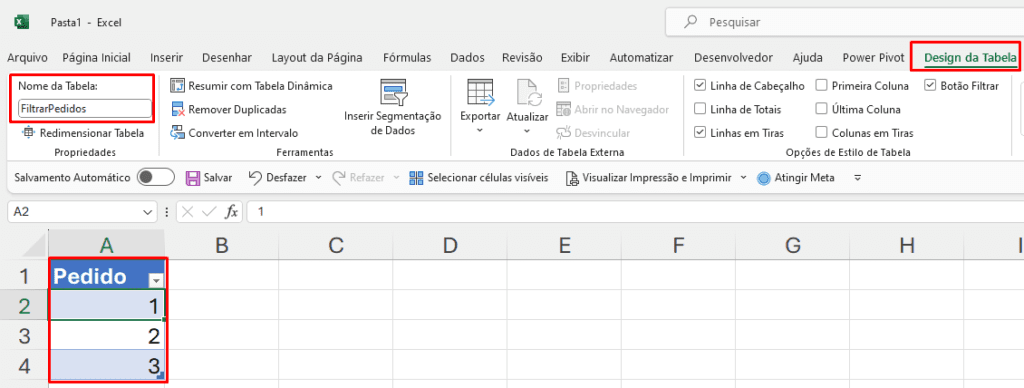Switch to Página Inicial tab

pyautogui.click(x=96, y=57)
